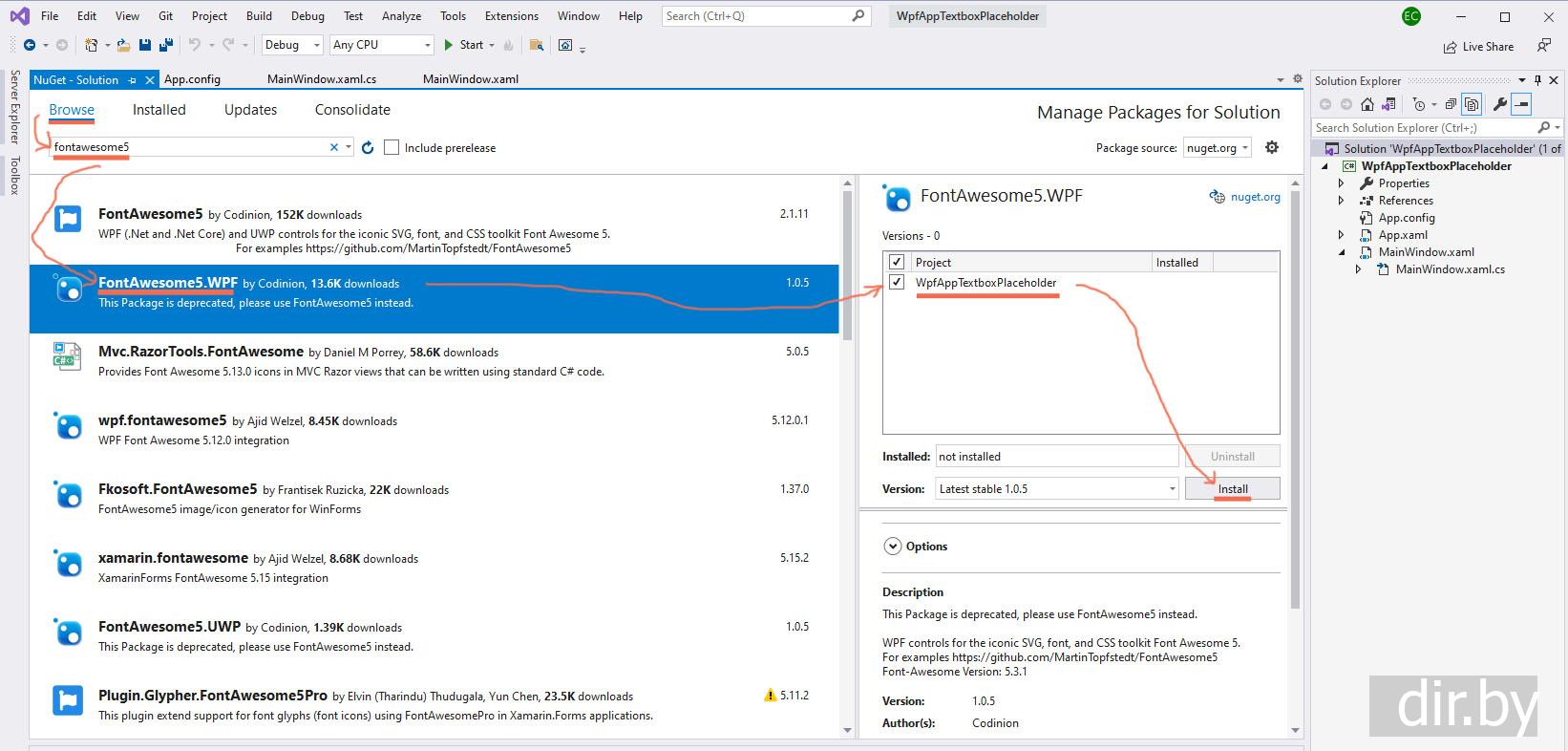Click the Save All toolbar icon

pyautogui.click(x=165, y=45)
